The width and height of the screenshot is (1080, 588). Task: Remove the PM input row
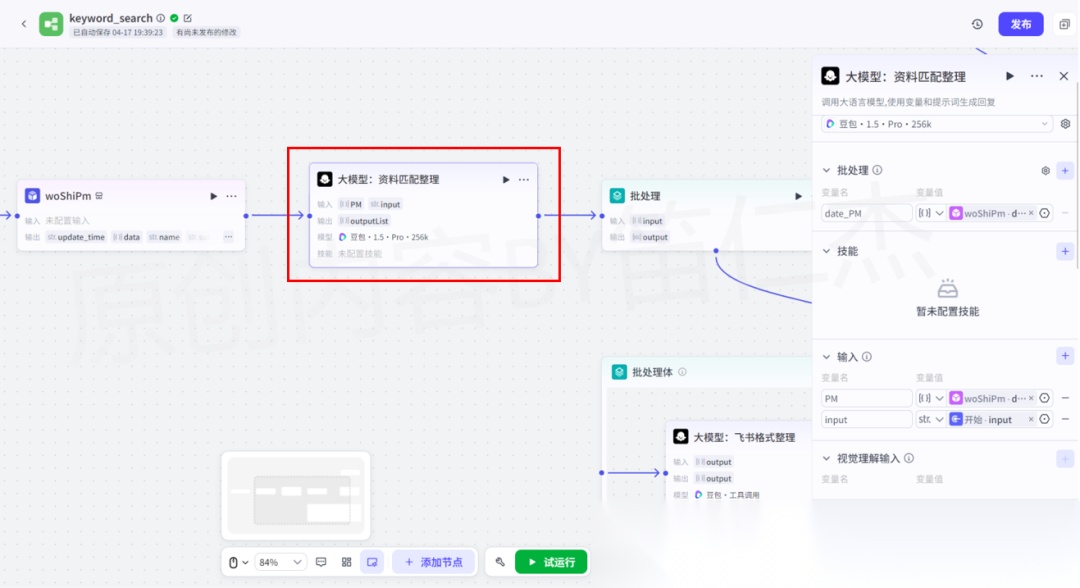click(1065, 398)
